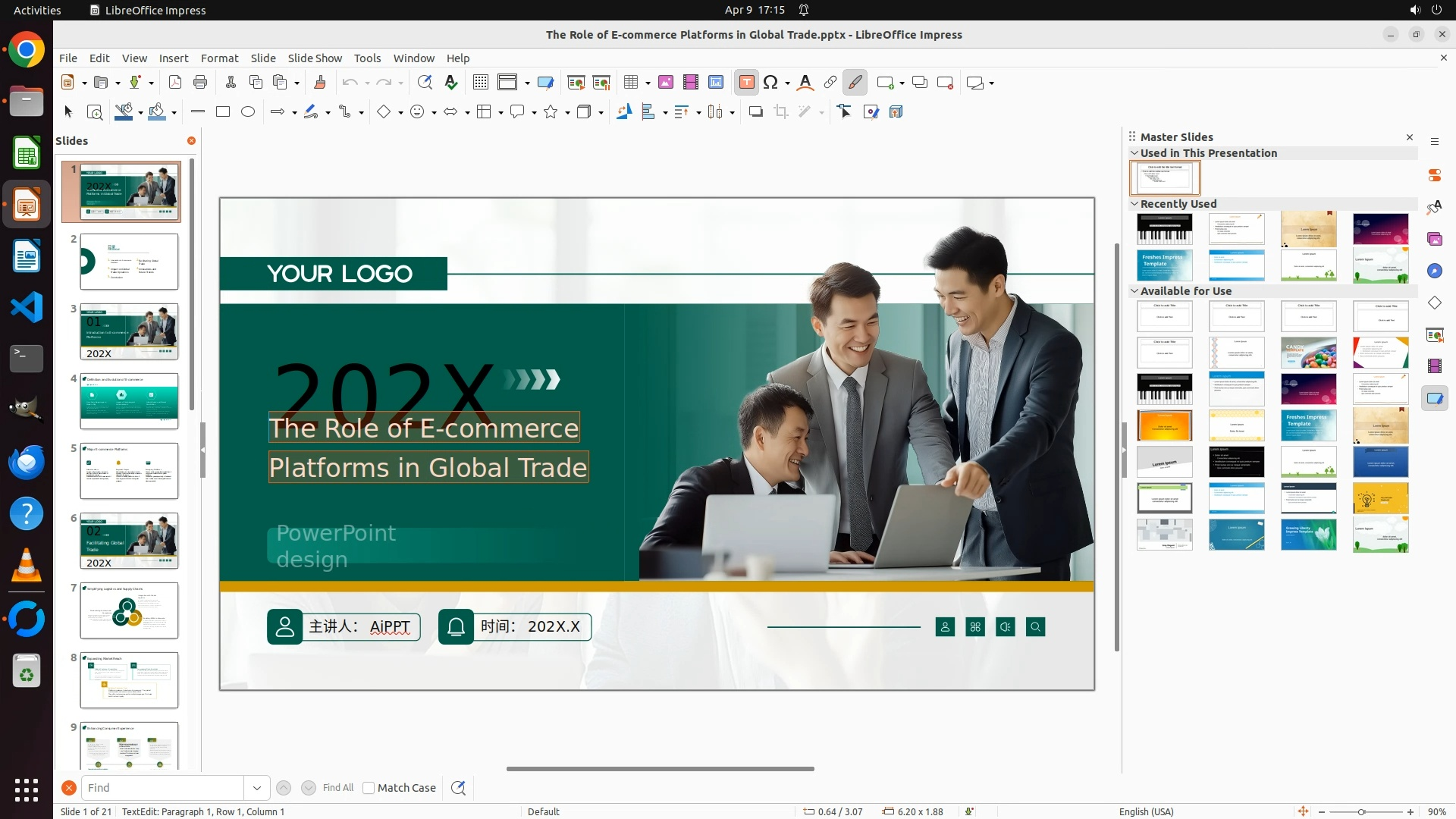Open the Master Slides sidebar deck icon
The width and height of the screenshot is (1456, 819).
(1435, 398)
